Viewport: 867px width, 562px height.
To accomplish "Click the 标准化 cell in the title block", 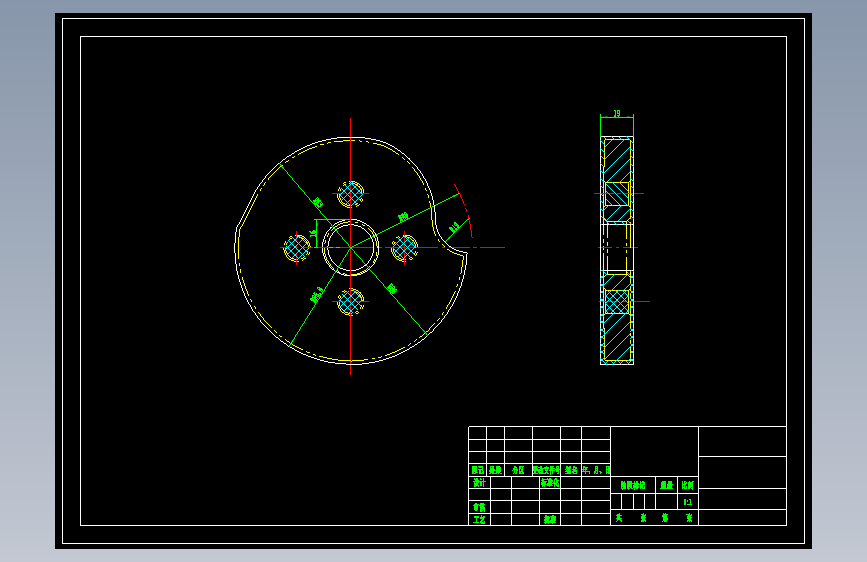I will 550,482.
